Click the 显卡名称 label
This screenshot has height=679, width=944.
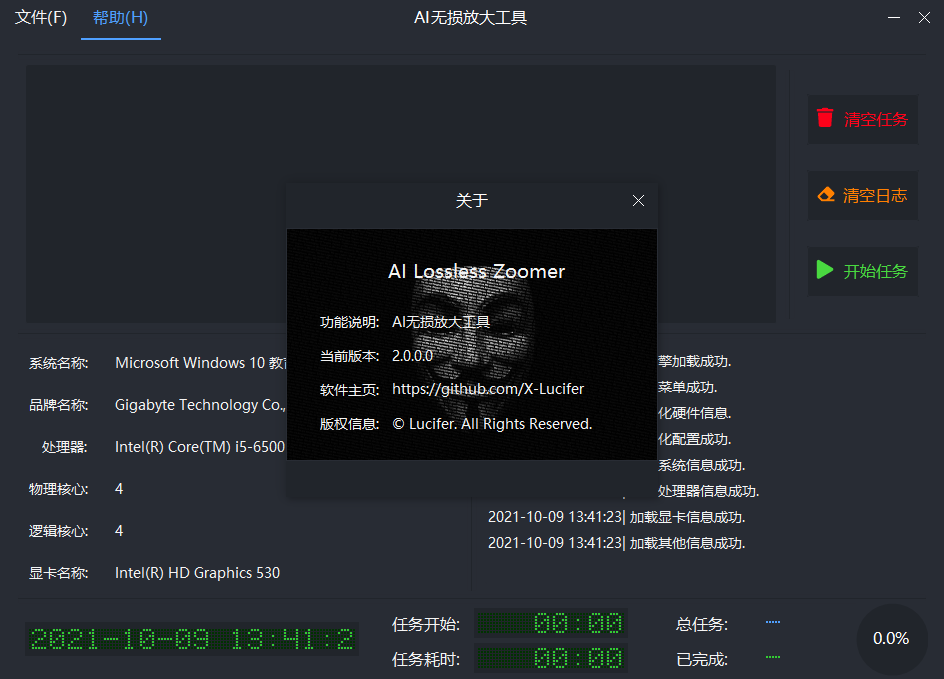[58, 573]
